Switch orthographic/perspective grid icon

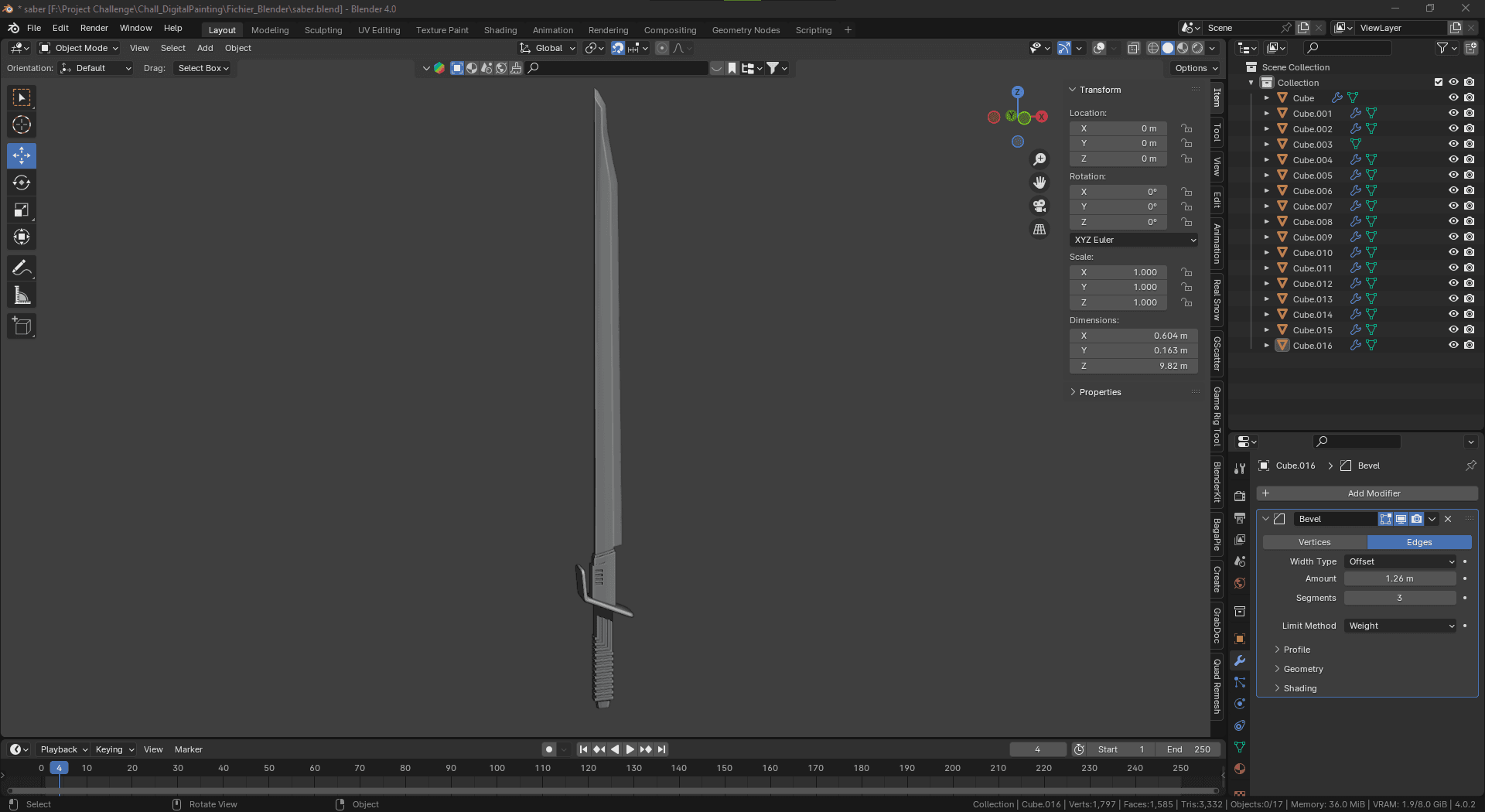tap(1039, 230)
